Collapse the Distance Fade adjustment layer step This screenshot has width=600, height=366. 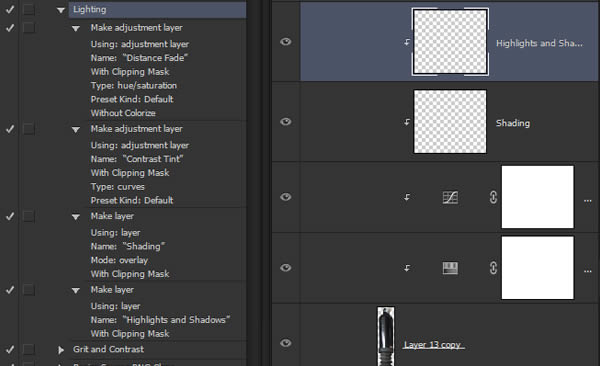point(76,29)
